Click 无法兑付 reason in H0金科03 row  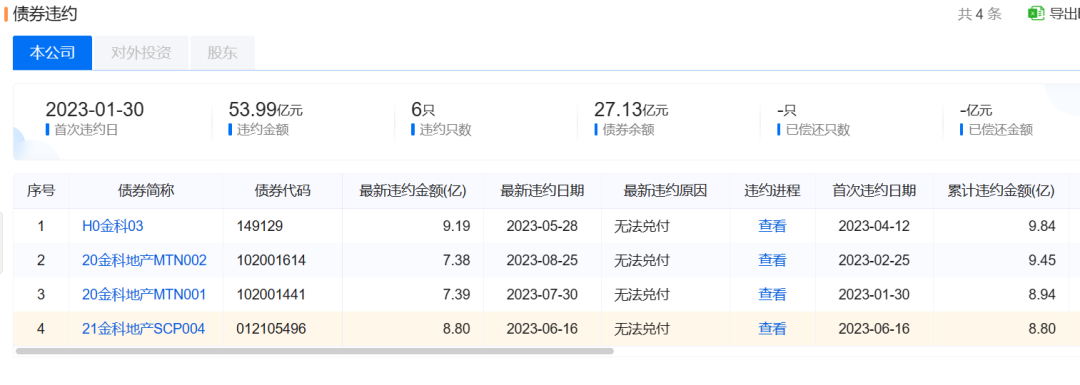(642, 226)
